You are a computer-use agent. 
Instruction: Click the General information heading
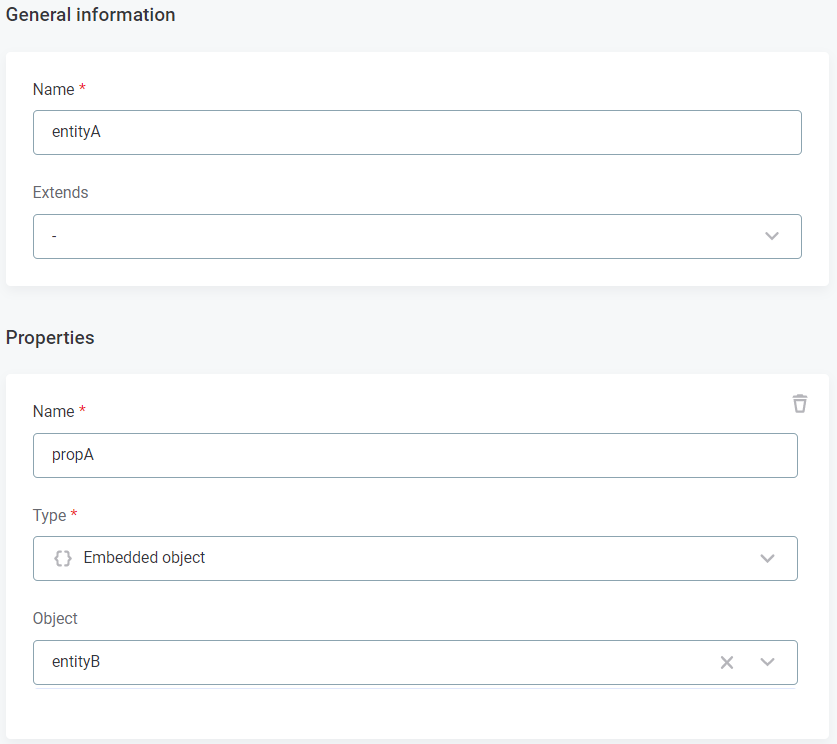click(x=91, y=15)
